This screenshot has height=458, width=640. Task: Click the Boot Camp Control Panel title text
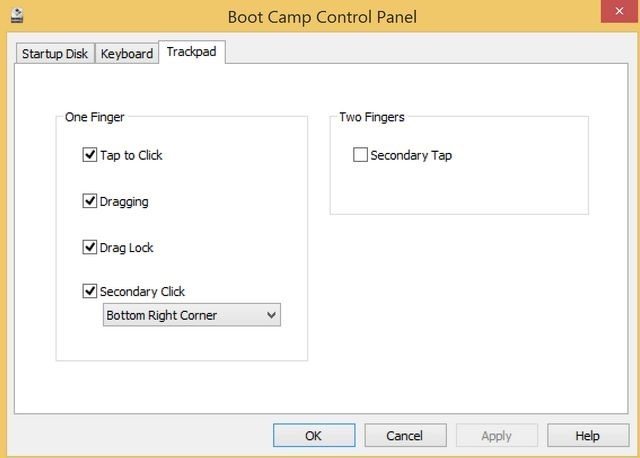click(322, 16)
